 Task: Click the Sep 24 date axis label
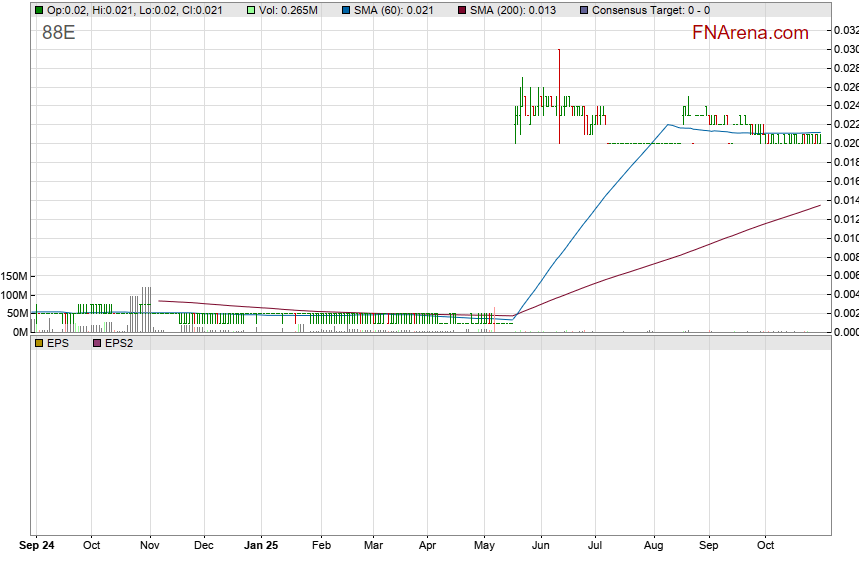click(x=38, y=546)
